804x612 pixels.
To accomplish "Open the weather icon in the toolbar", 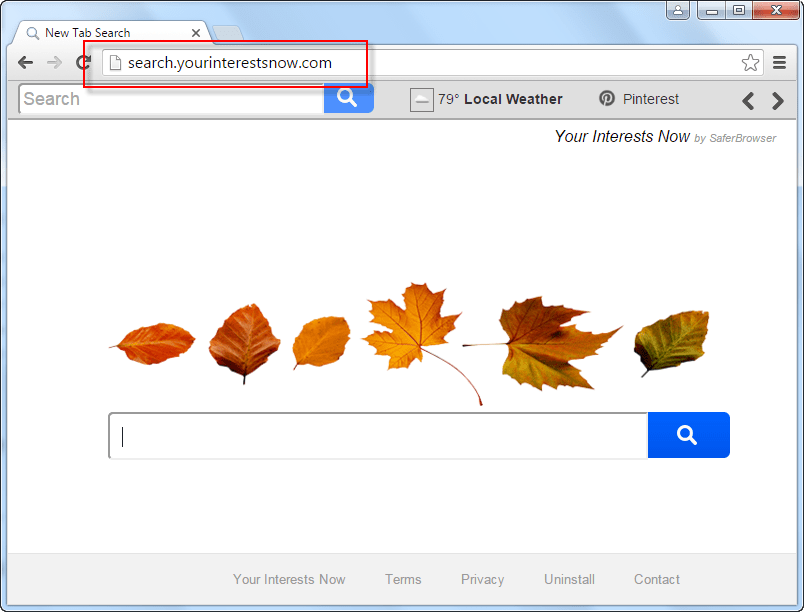I will pos(421,99).
